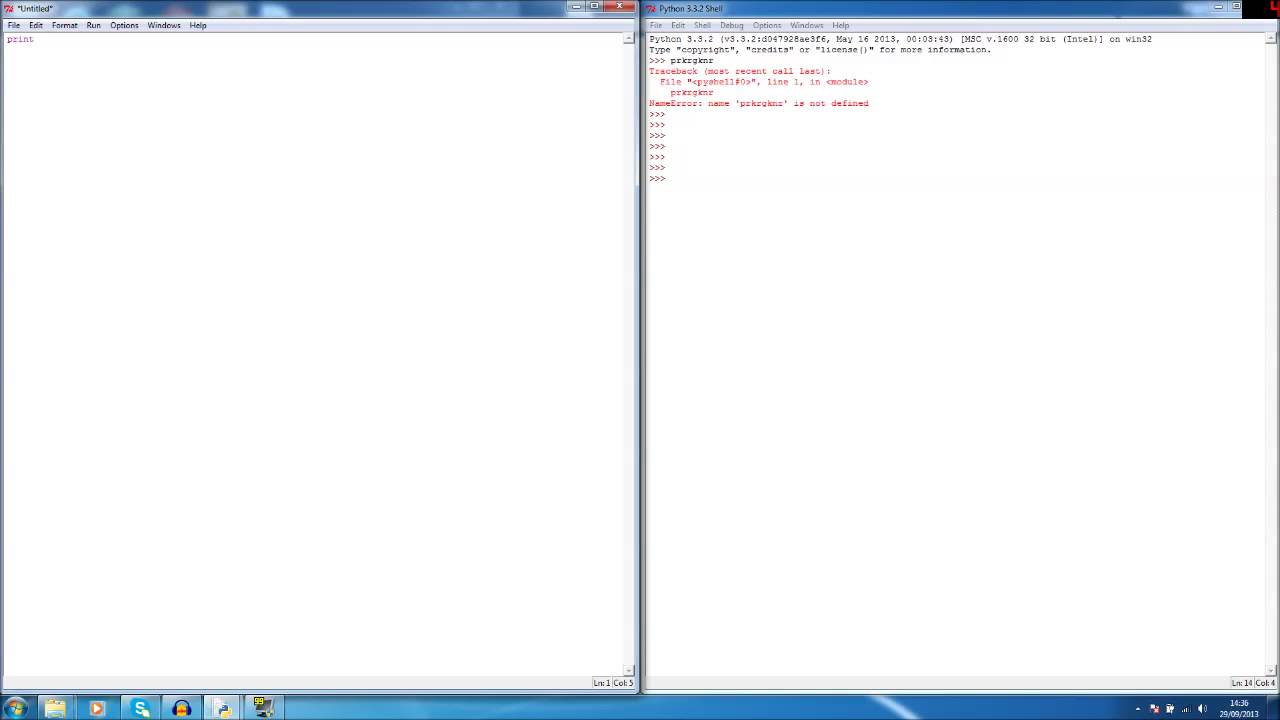The height and width of the screenshot is (720, 1280).
Task: Click the Python Shell window title icon
Action: pyautogui.click(x=651, y=9)
